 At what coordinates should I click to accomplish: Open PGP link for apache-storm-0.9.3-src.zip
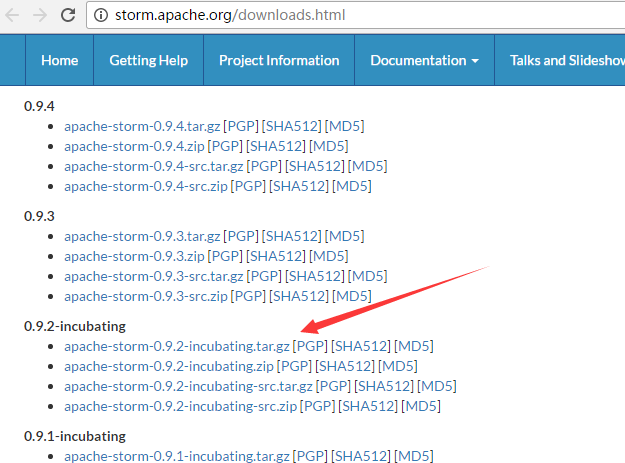[x=248, y=296]
